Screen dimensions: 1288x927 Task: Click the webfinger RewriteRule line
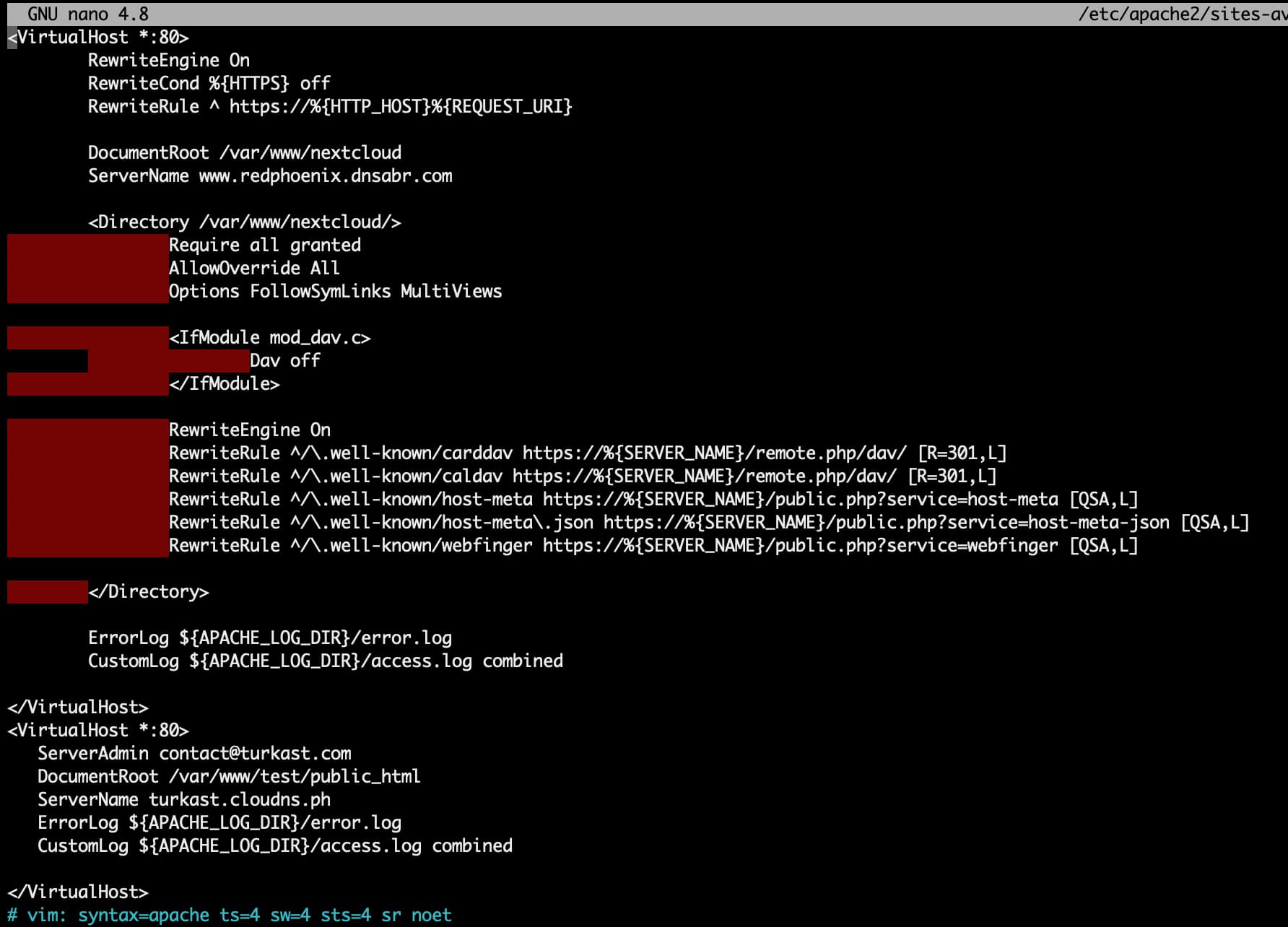tap(653, 545)
